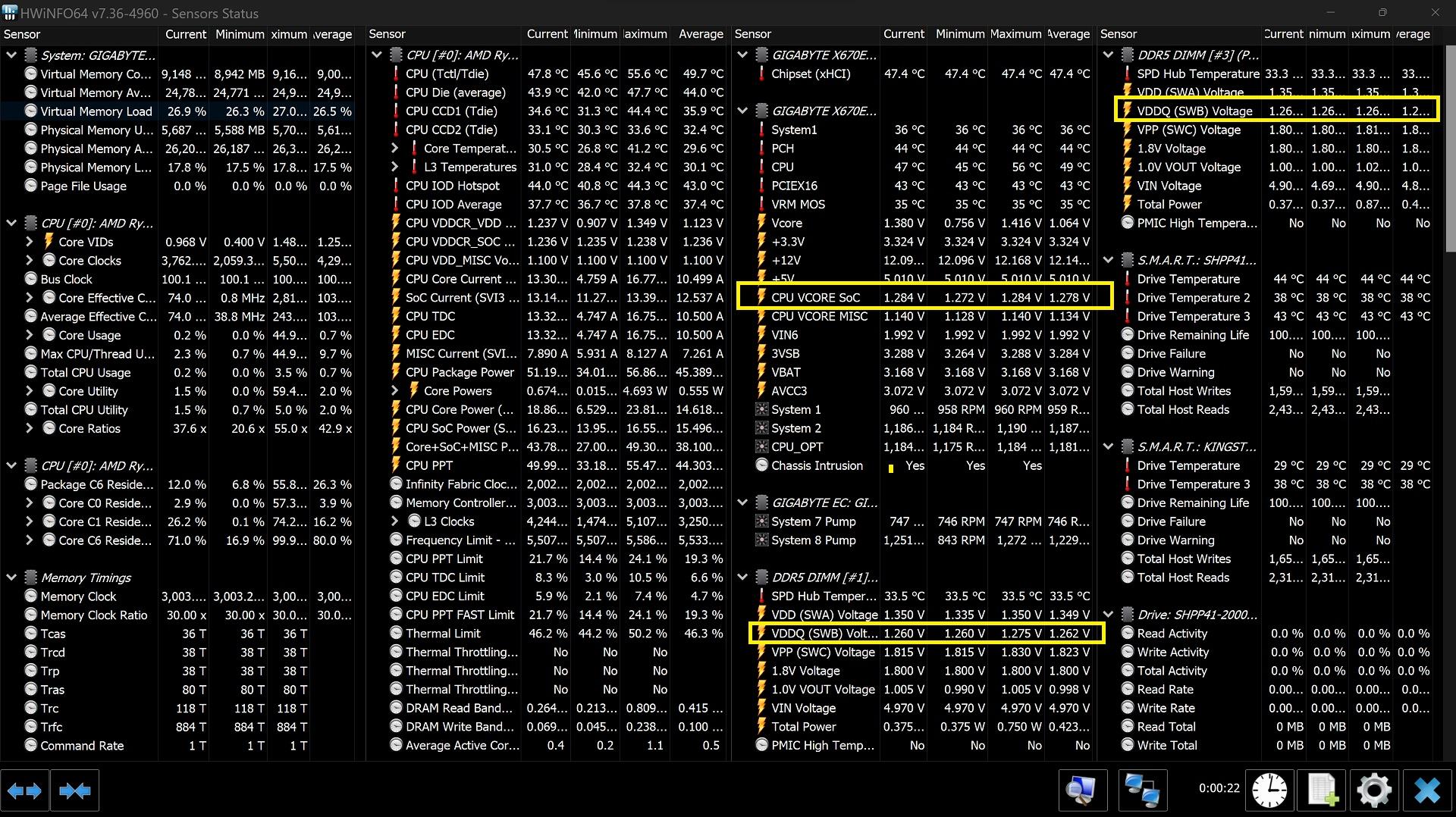This screenshot has width=1456, height=817.
Task: Click the HWiNFO64 title bar app icon
Action: 9,13
